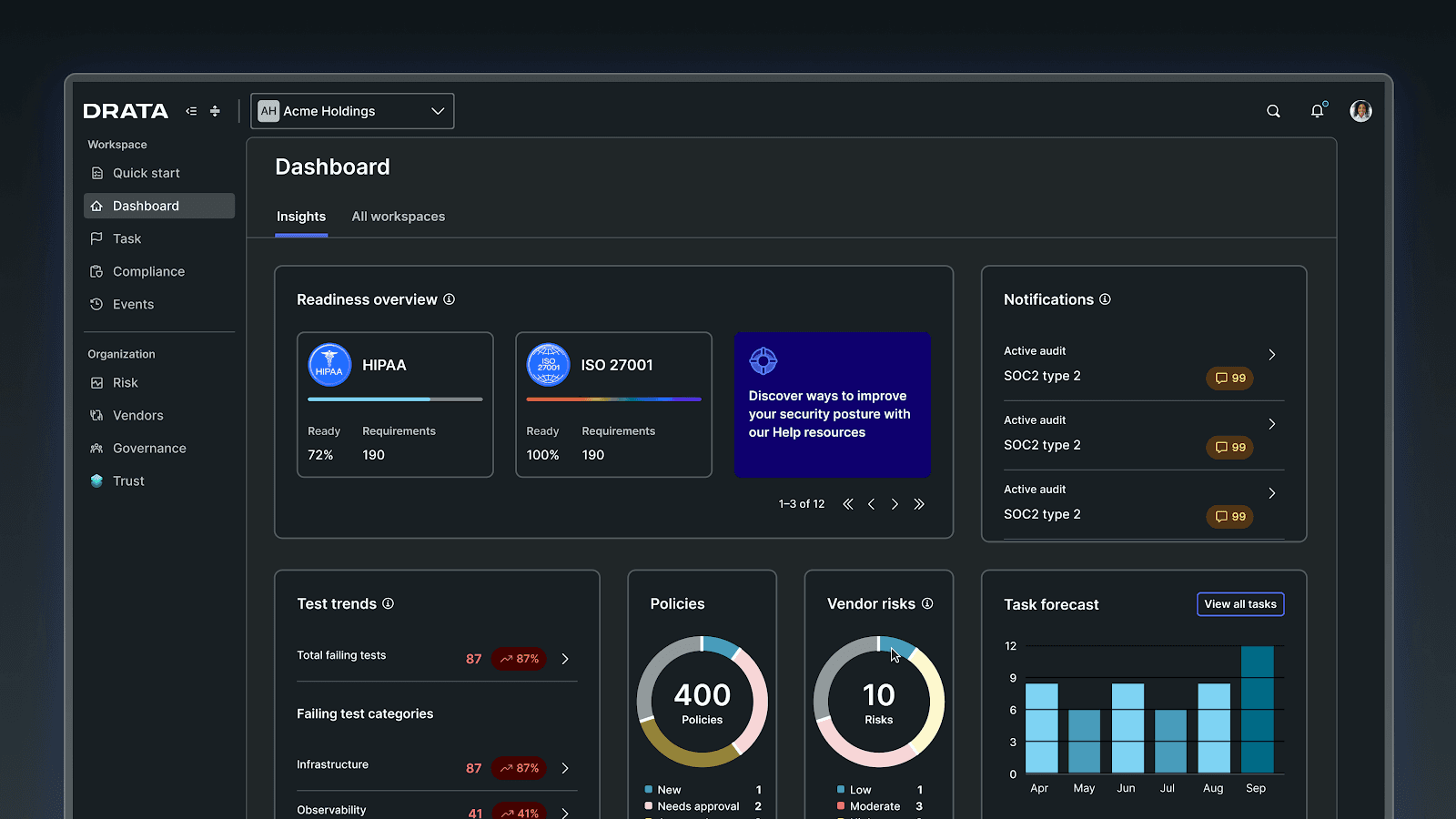
Task: Click the ISO 27001 readiness progress bar
Action: 613,399
